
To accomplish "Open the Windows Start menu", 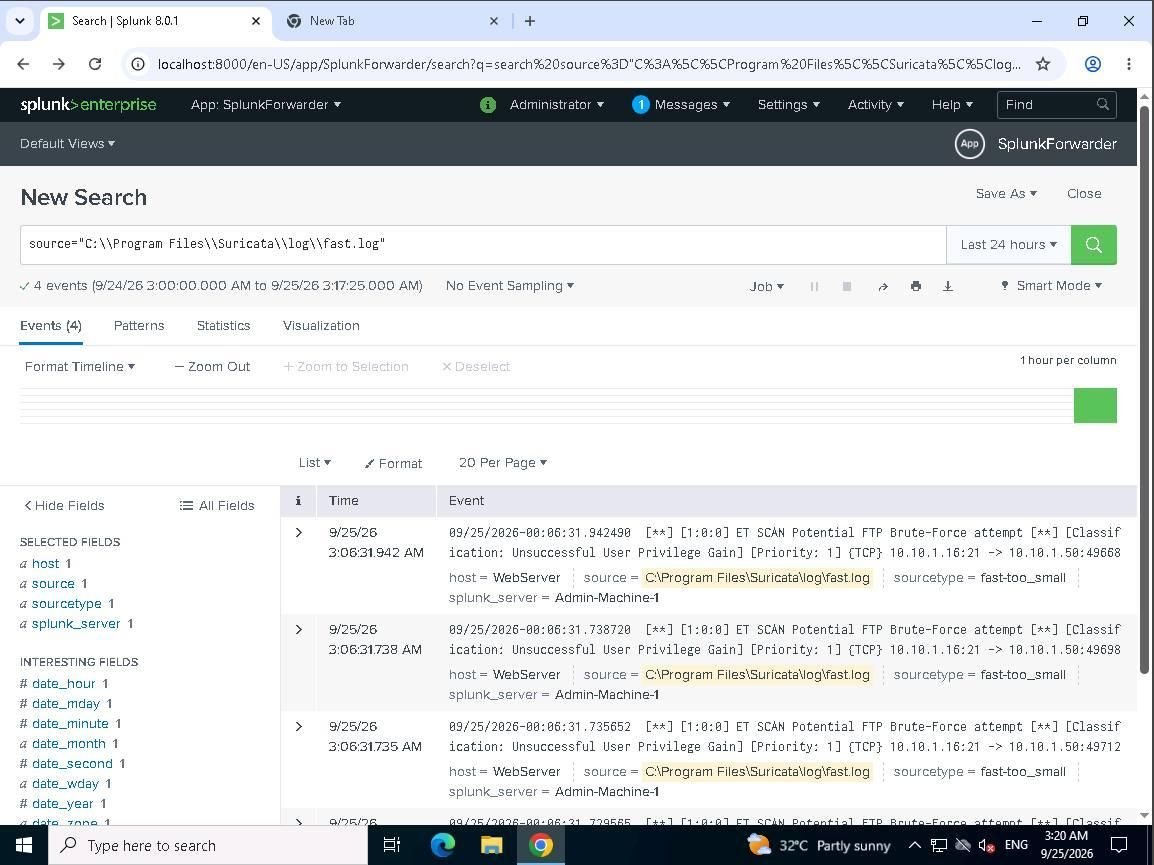I will (24, 845).
